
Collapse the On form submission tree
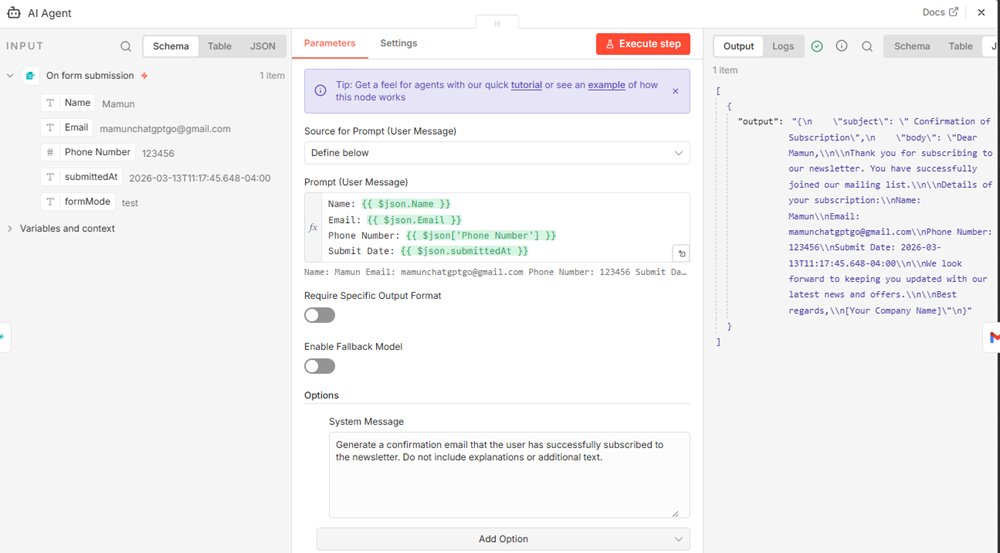(x=10, y=76)
